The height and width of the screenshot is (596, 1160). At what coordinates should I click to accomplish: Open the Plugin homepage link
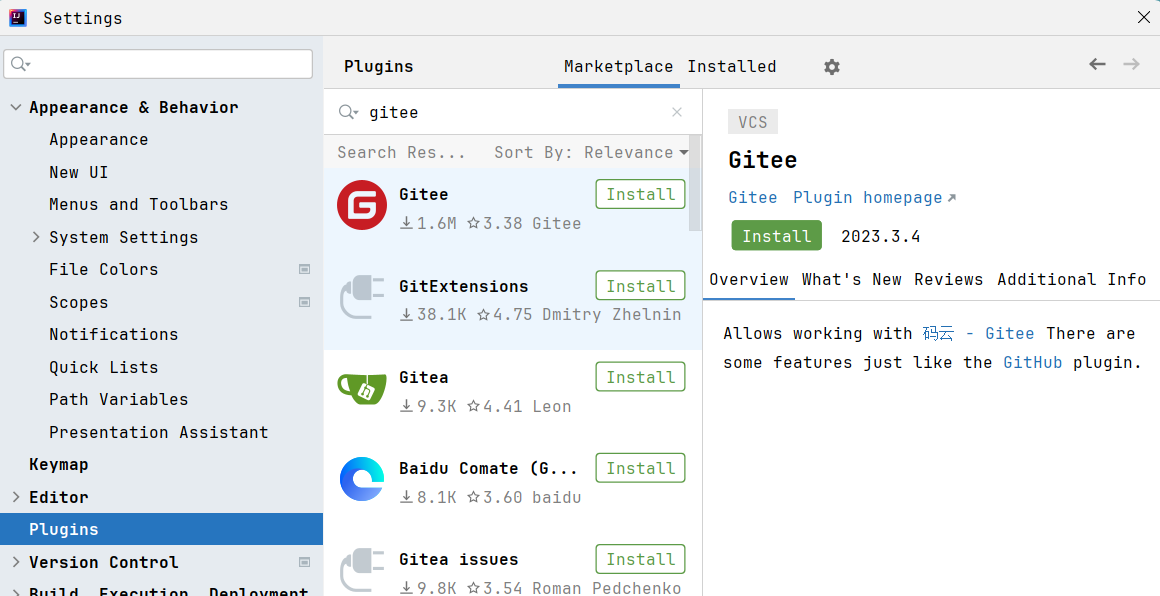[874, 197]
